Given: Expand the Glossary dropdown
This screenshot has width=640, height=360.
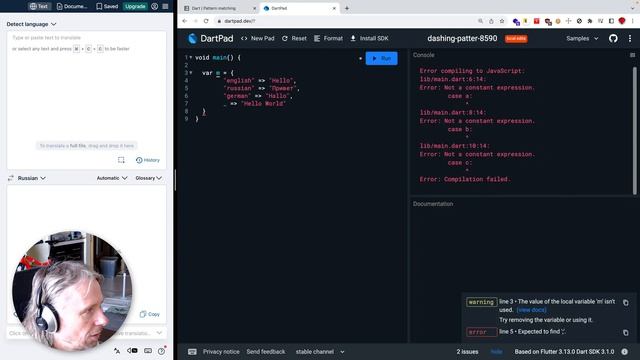Looking at the screenshot, I should 149,178.
